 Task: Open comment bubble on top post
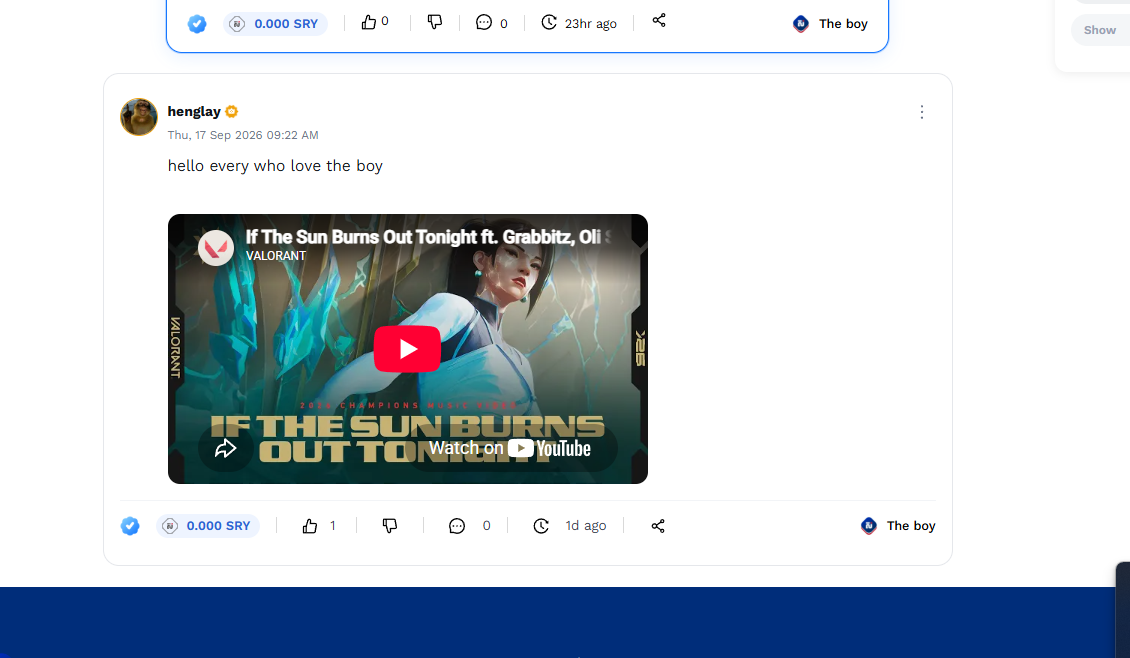coord(484,22)
